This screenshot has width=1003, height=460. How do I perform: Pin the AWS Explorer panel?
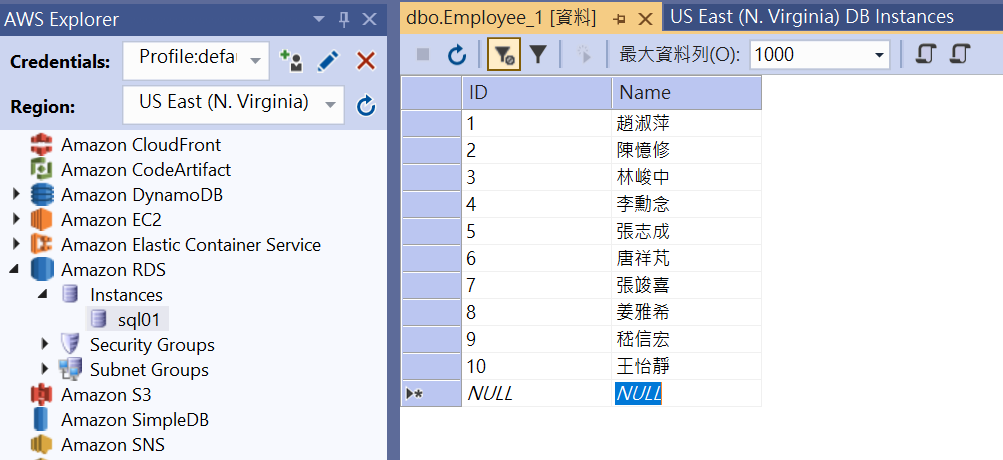tap(344, 20)
